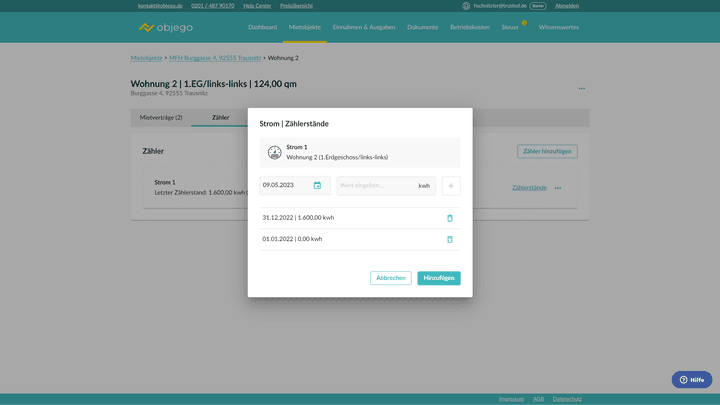
Task: Click the Wert eingeben input field
Action: (x=375, y=186)
